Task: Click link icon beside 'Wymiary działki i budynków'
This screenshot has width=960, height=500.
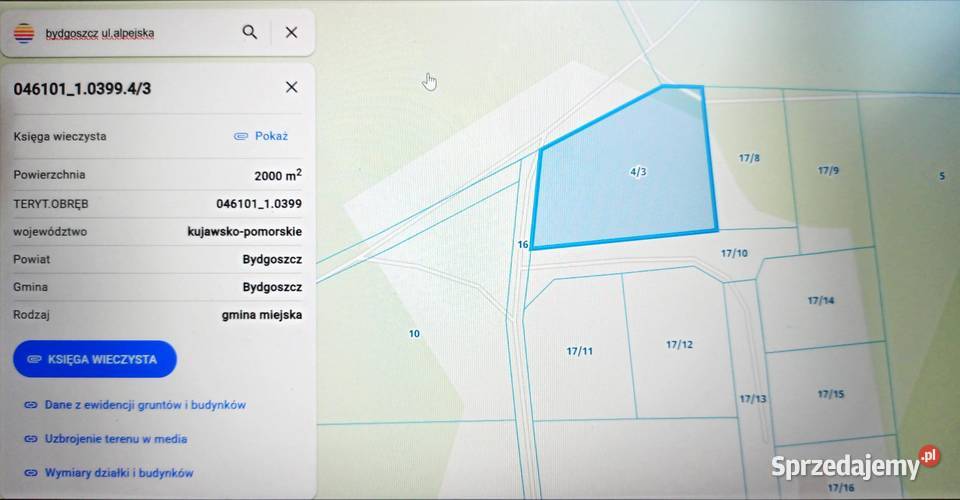Action: 31,472
